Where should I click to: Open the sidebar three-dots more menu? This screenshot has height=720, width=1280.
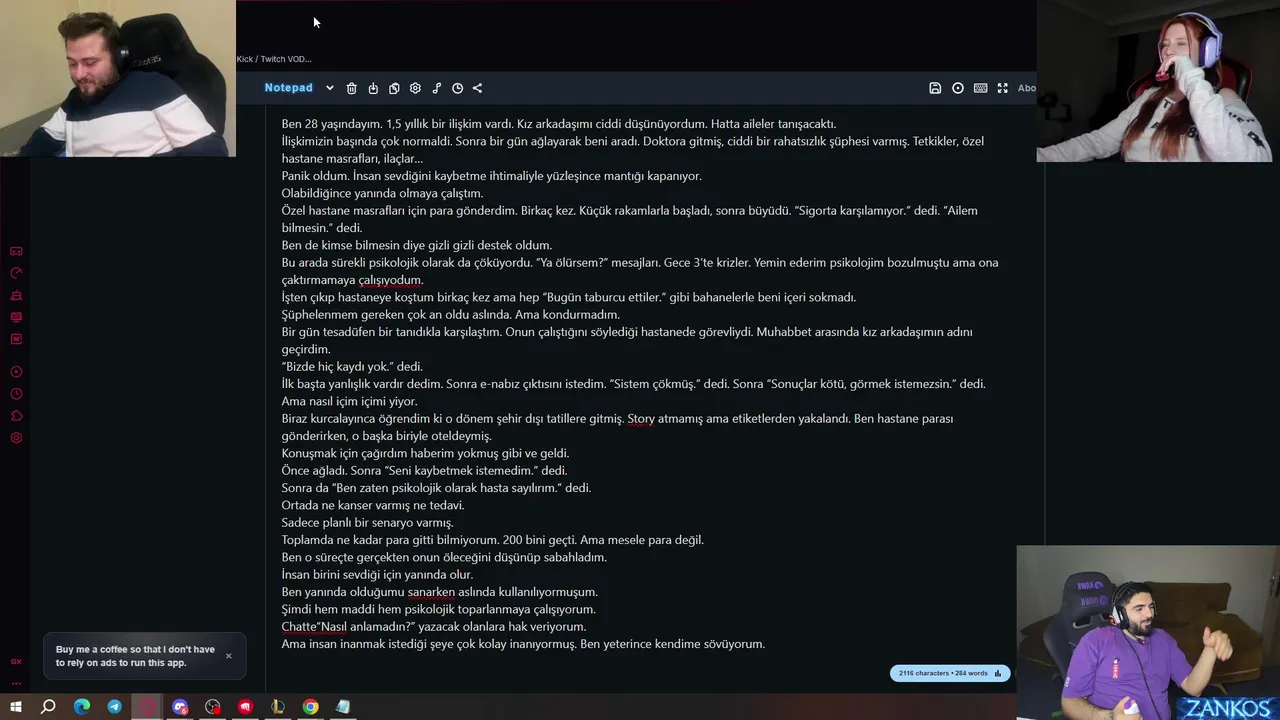coord(16,683)
